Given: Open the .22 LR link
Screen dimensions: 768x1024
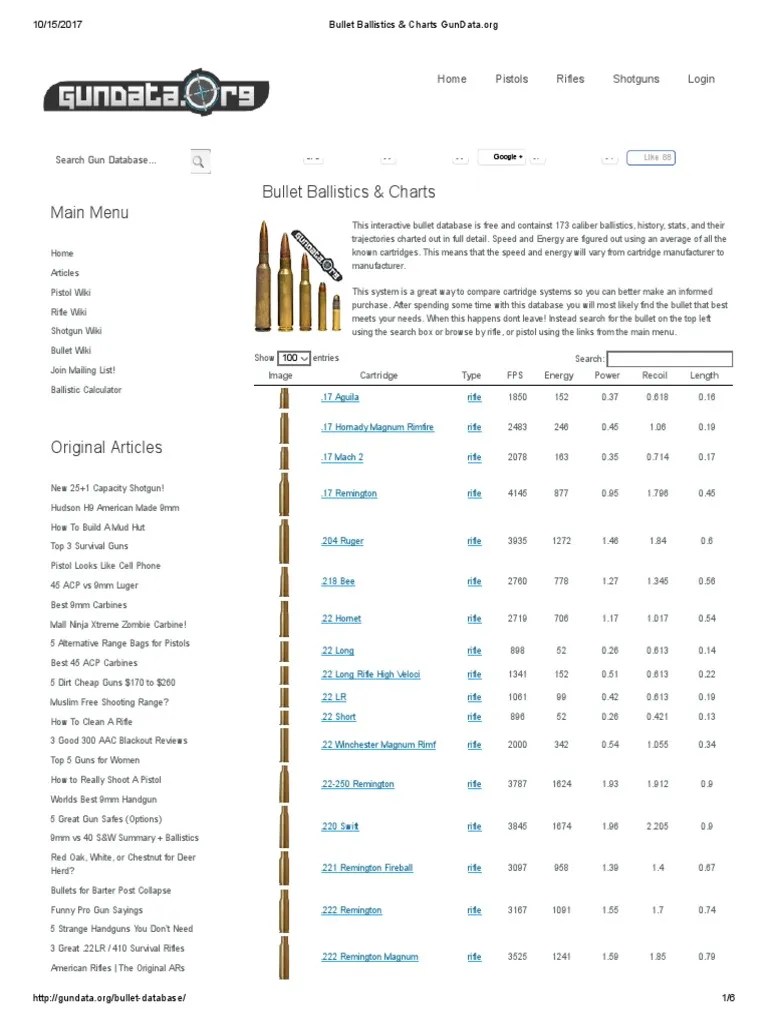Looking at the screenshot, I should [334, 697].
